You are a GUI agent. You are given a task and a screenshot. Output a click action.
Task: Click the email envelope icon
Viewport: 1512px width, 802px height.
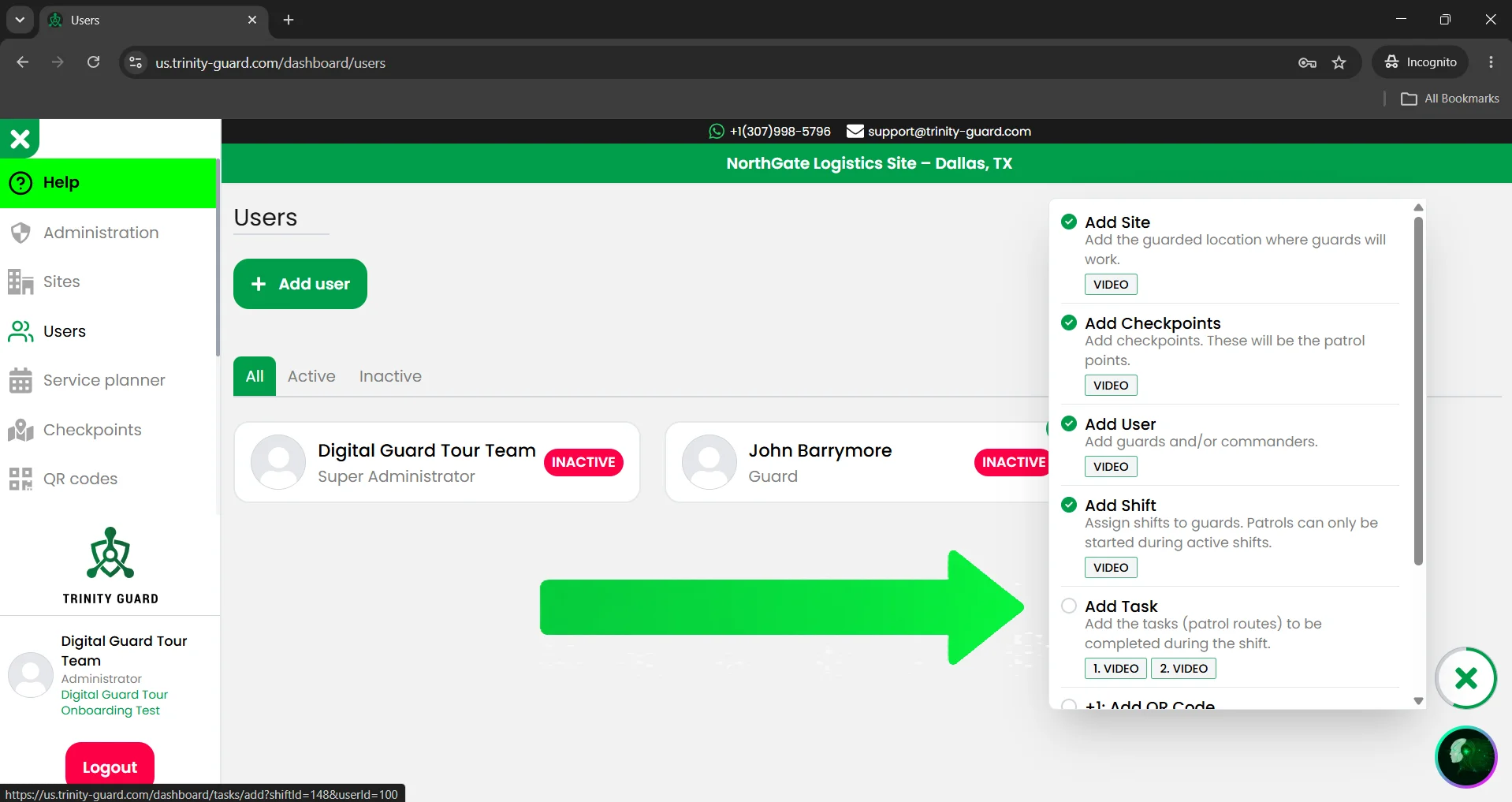pyautogui.click(x=855, y=132)
